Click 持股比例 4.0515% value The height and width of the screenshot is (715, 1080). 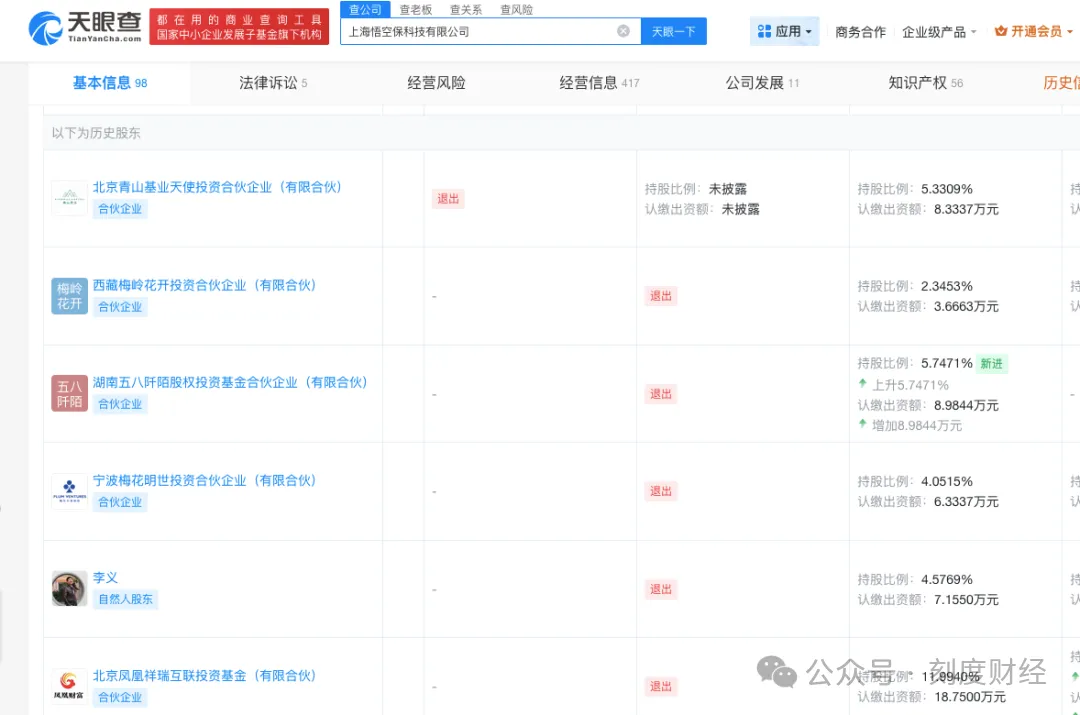(946, 481)
